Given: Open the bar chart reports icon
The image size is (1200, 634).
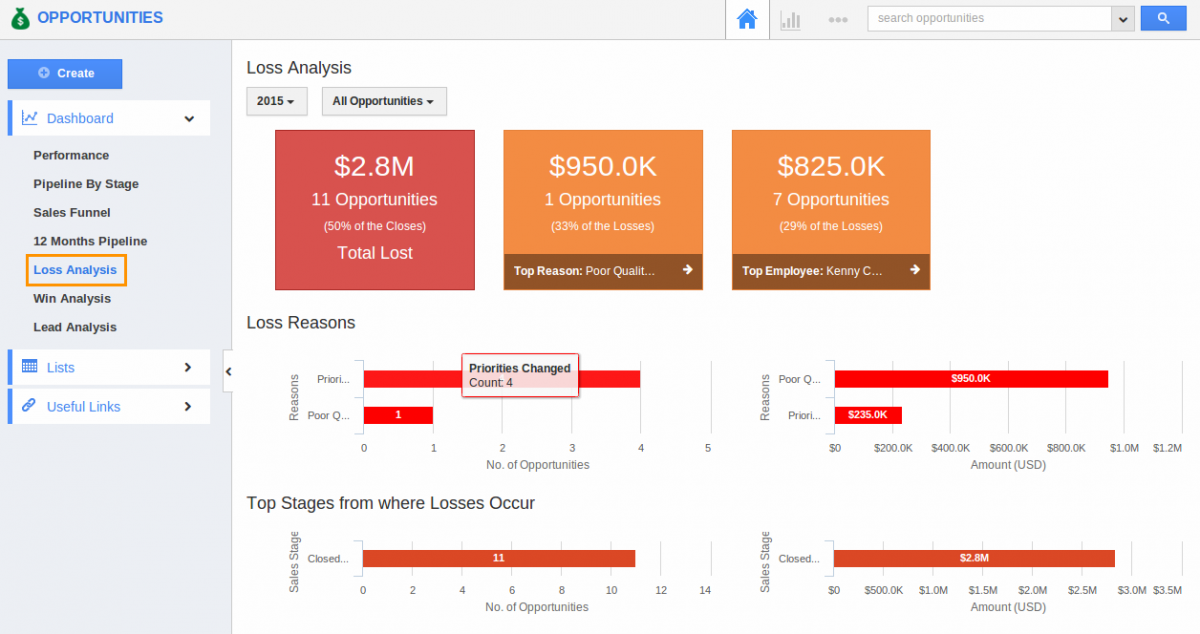Looking at the screenshot, I should (x=790, y=18).
